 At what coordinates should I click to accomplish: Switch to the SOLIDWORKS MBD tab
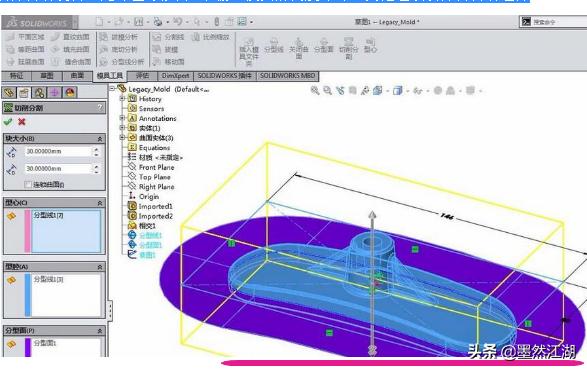pyautogui.click(x=288, y=76)
